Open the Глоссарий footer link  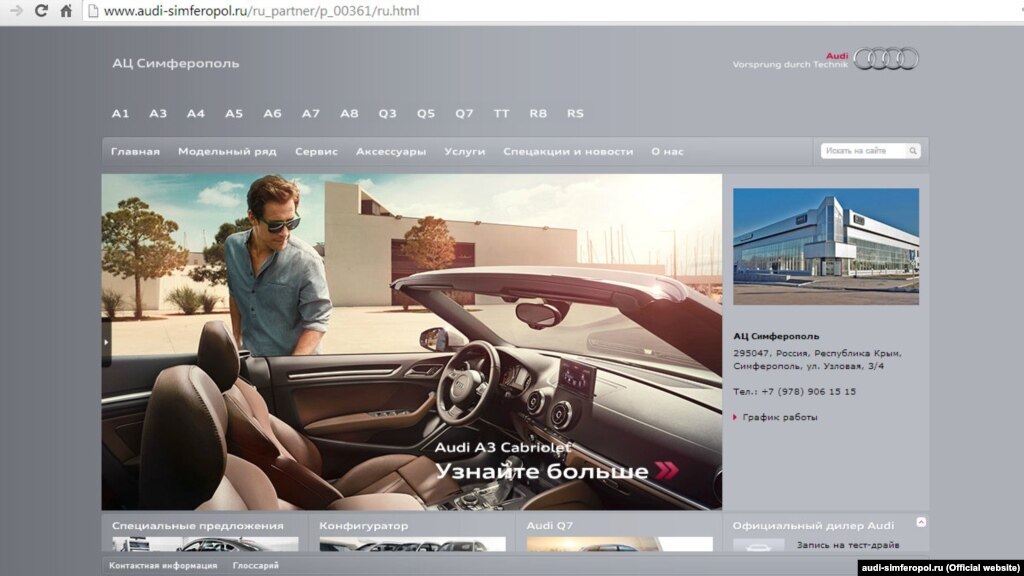coord(255,566)
